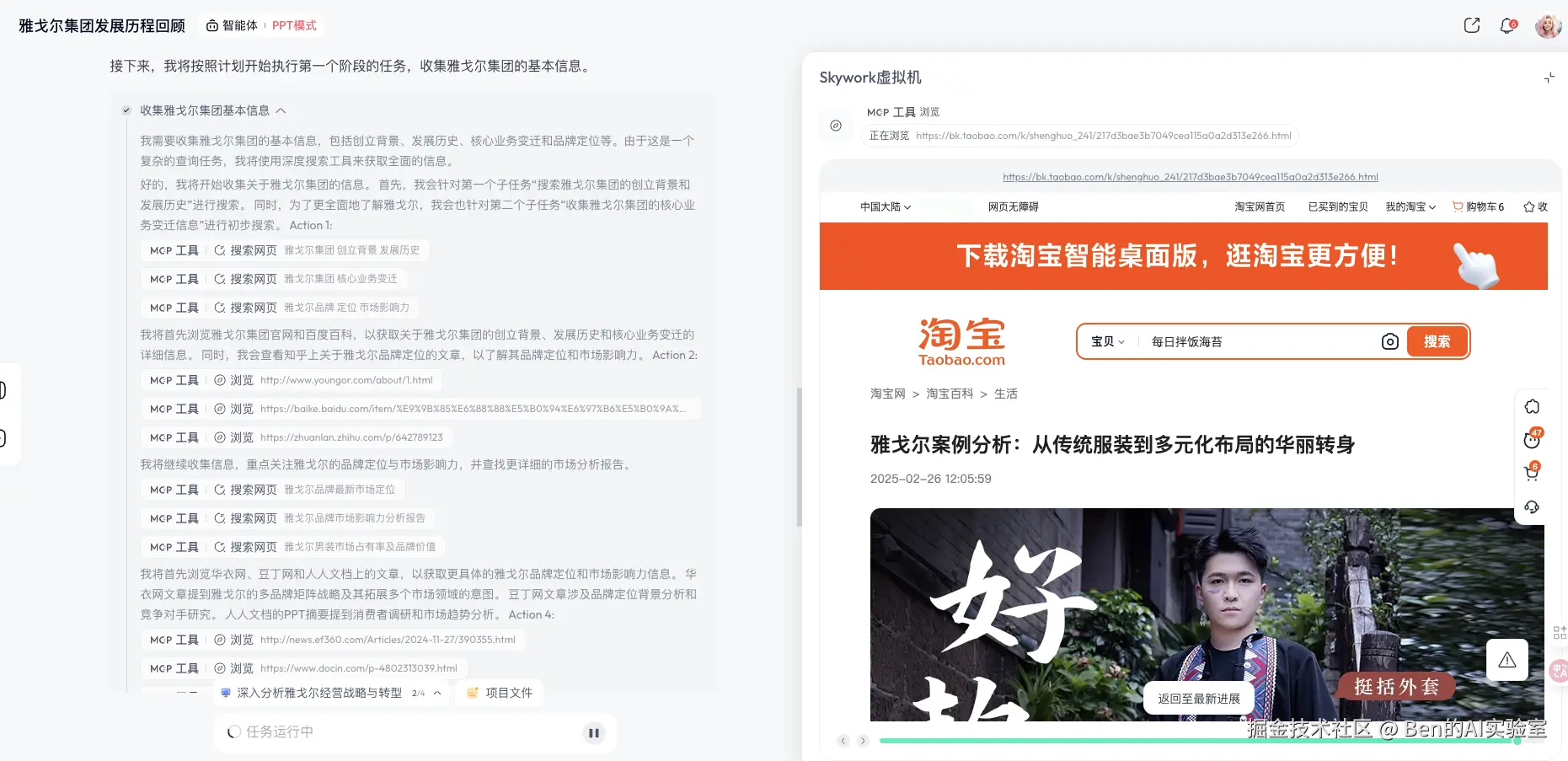Click the 购物车 6 cart in Taobao top bar
Viewport: 1568px width, 761px height.
click(x=1479, y=206)
